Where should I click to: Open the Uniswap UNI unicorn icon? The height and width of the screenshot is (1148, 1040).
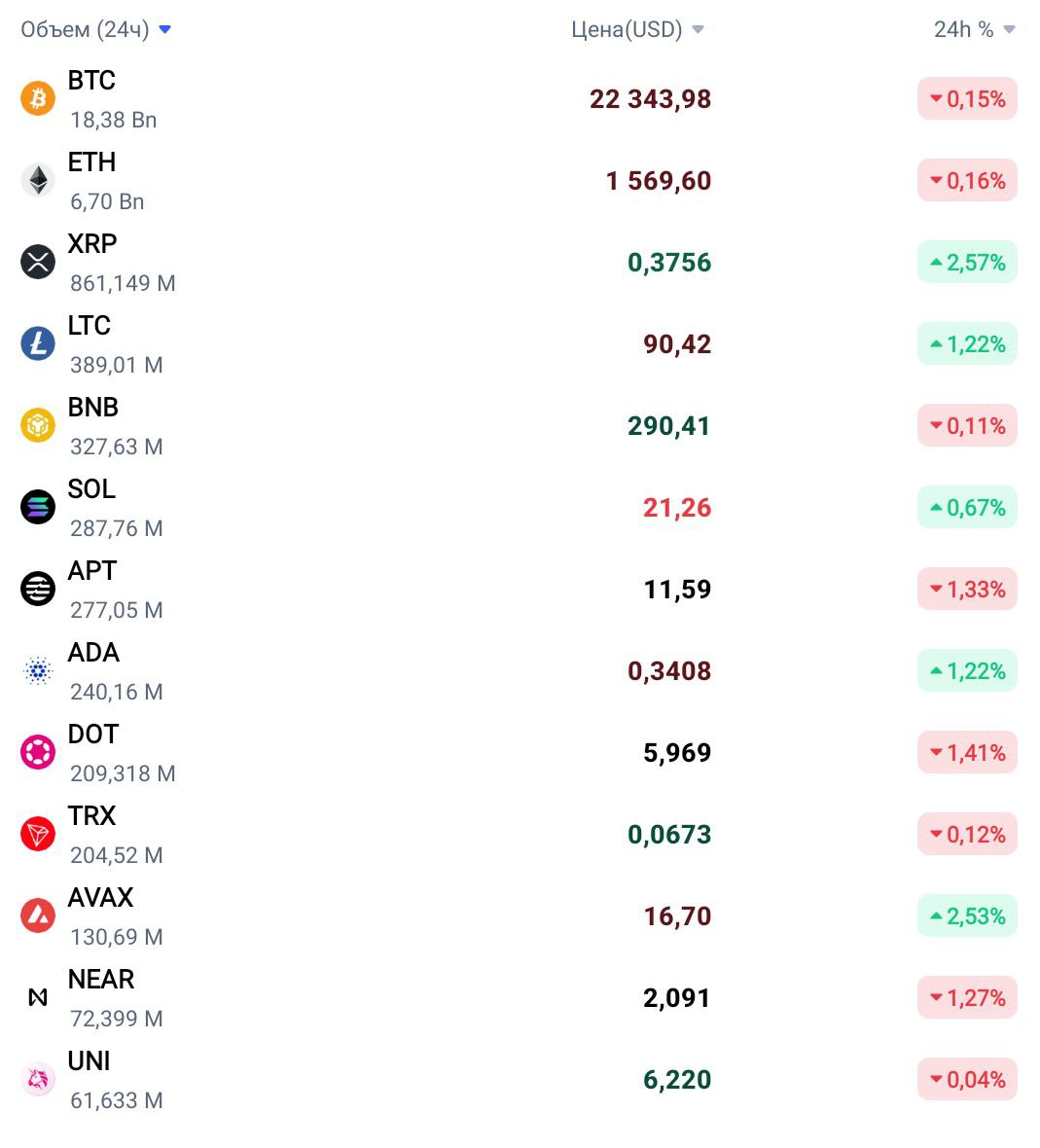(x=38, y=1079)
